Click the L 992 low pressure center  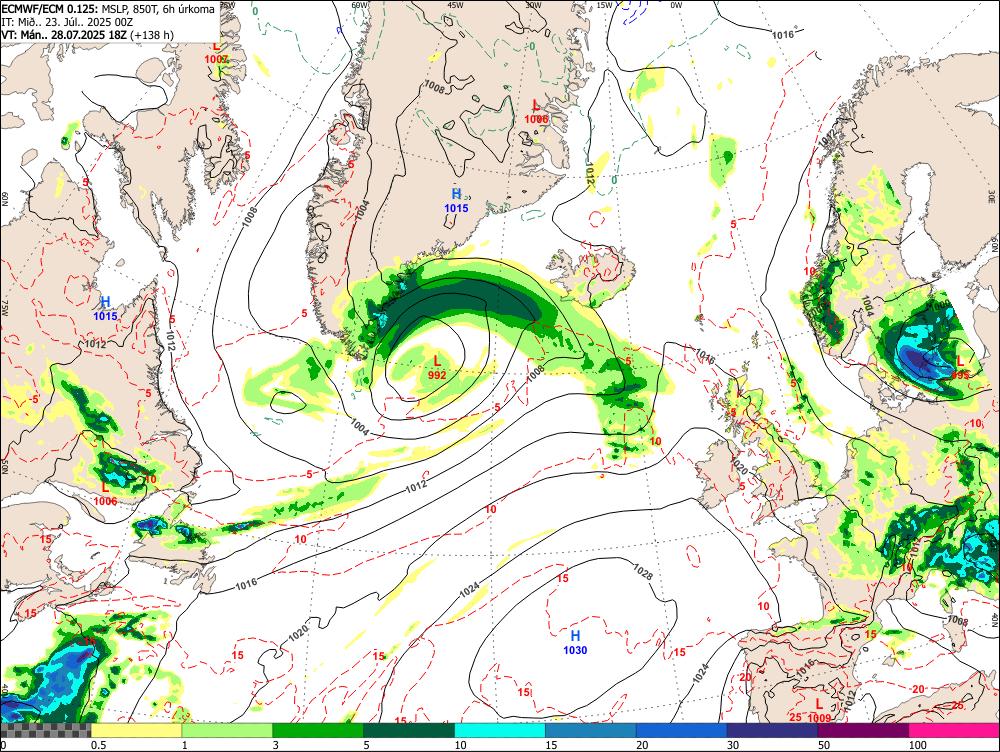(437, 369)
